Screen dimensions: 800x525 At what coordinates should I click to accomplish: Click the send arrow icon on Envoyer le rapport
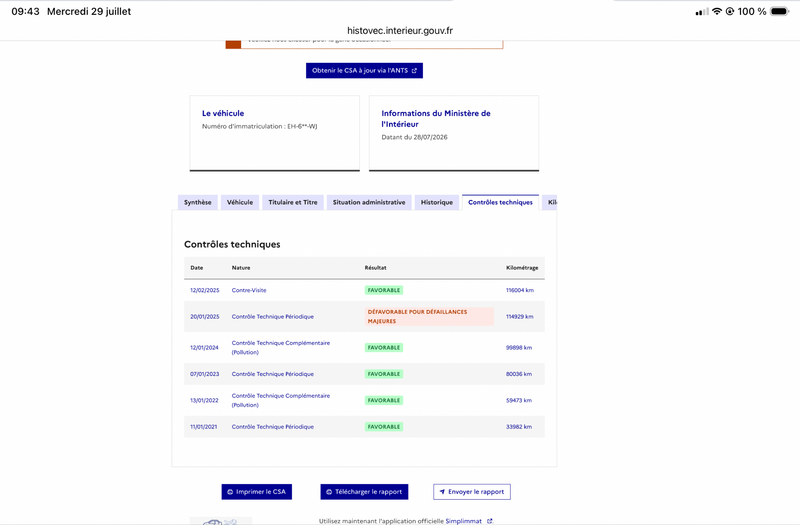click(x=442, y=492)
